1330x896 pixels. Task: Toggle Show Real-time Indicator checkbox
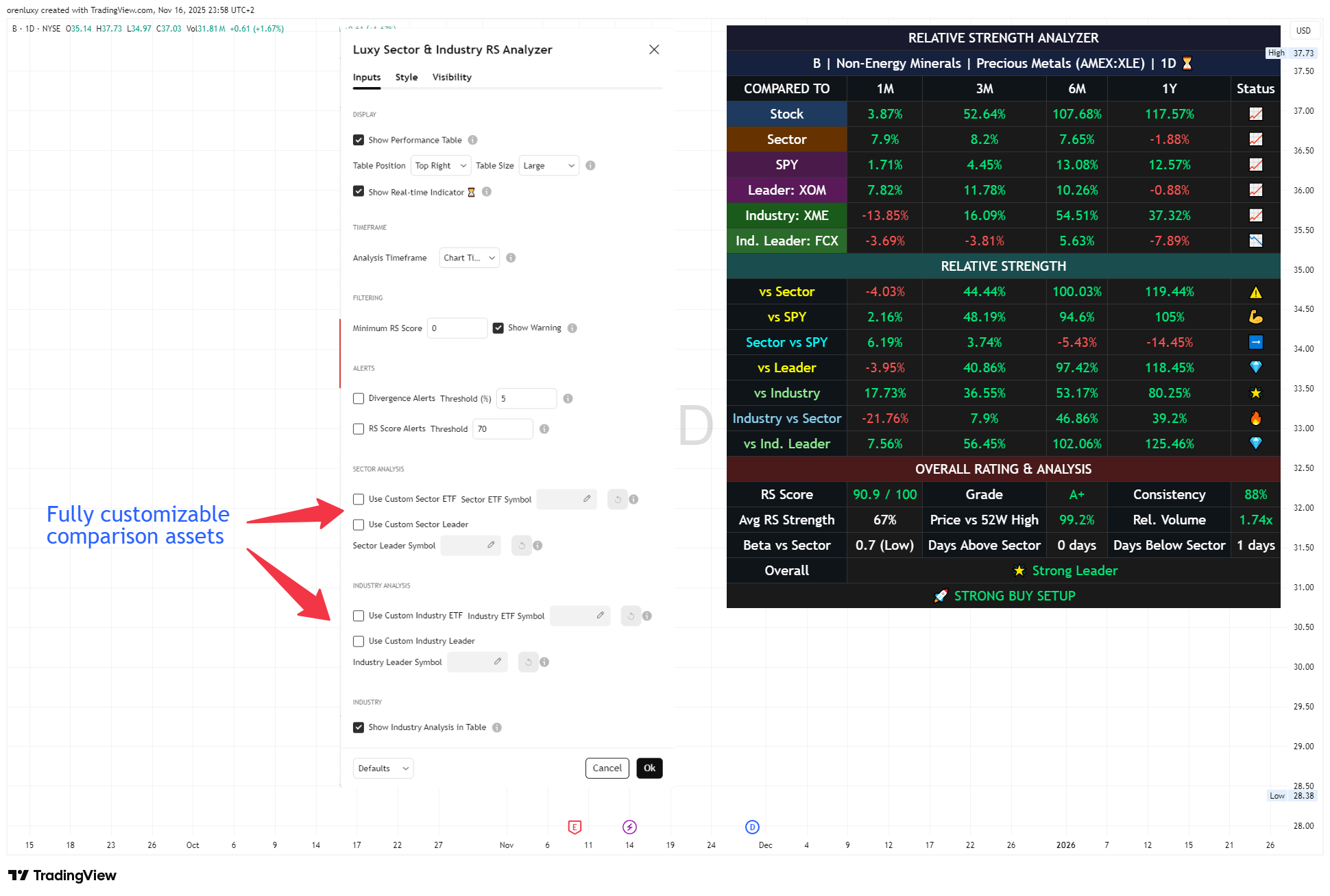(x=359, y=191)
